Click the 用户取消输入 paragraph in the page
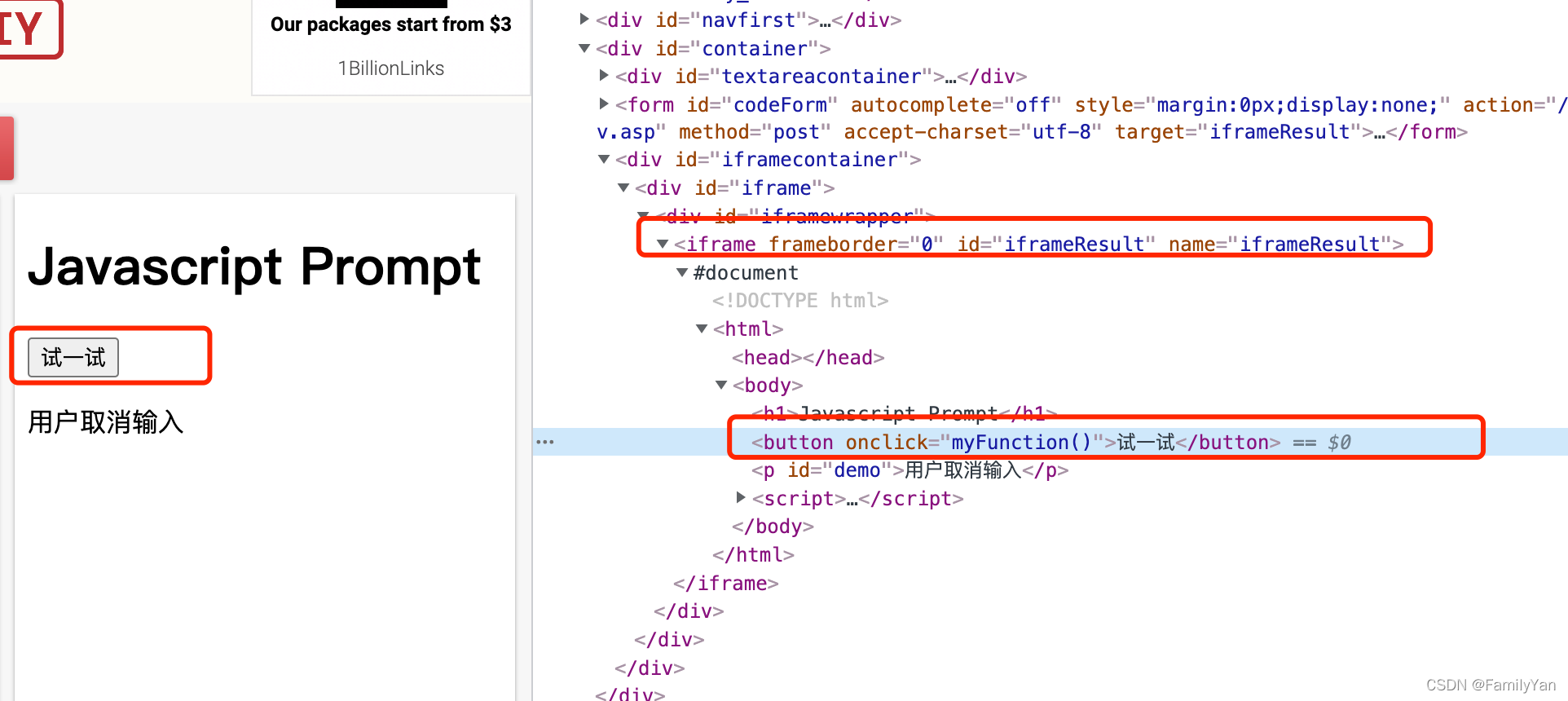The width and height of the screenshot is (1568, 701). [x=106, y=422]
